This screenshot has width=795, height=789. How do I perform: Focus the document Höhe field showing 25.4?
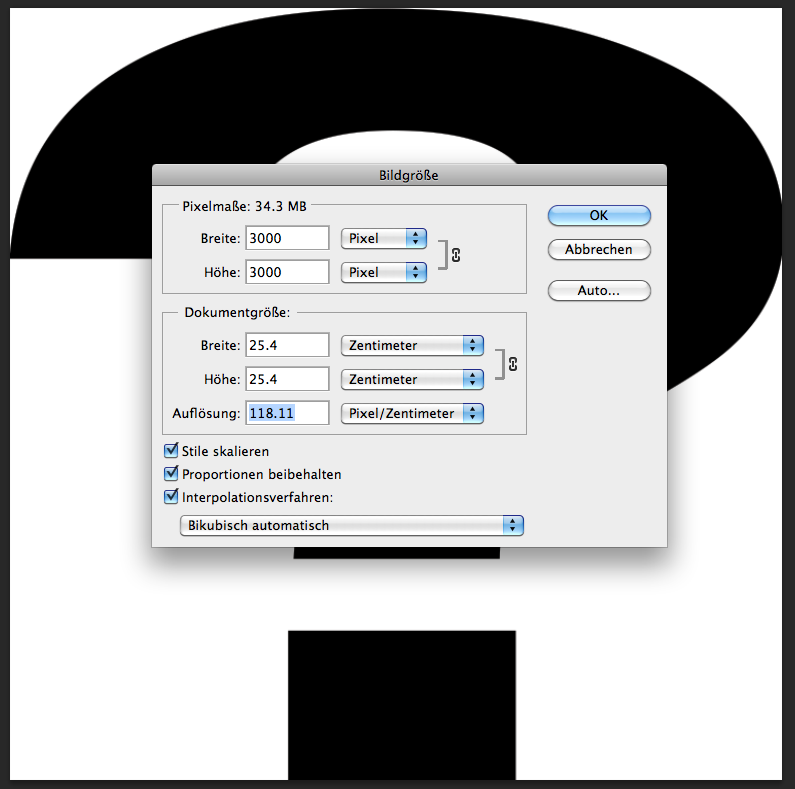[x=287, y=379]
